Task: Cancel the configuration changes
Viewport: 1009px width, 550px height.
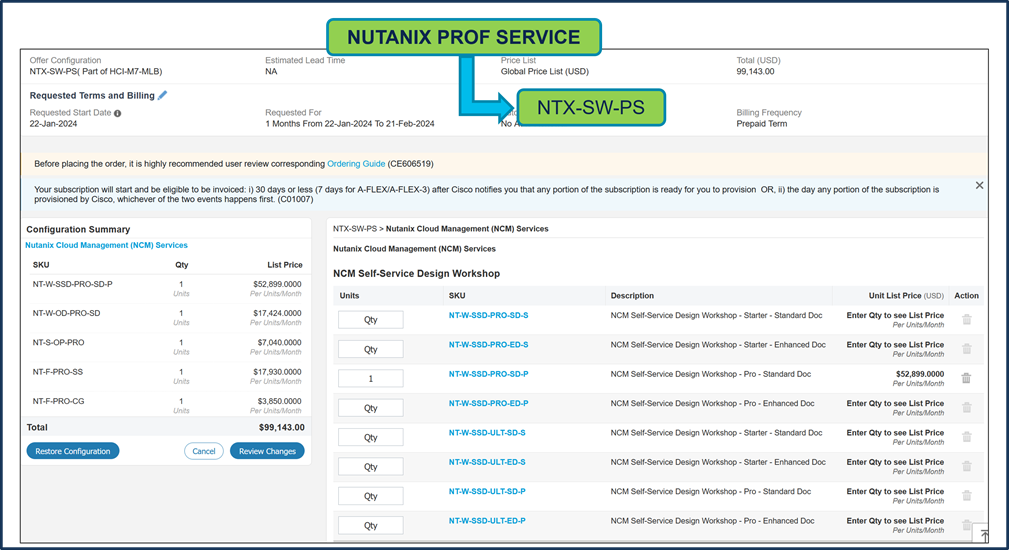Action: coord(203,451)
